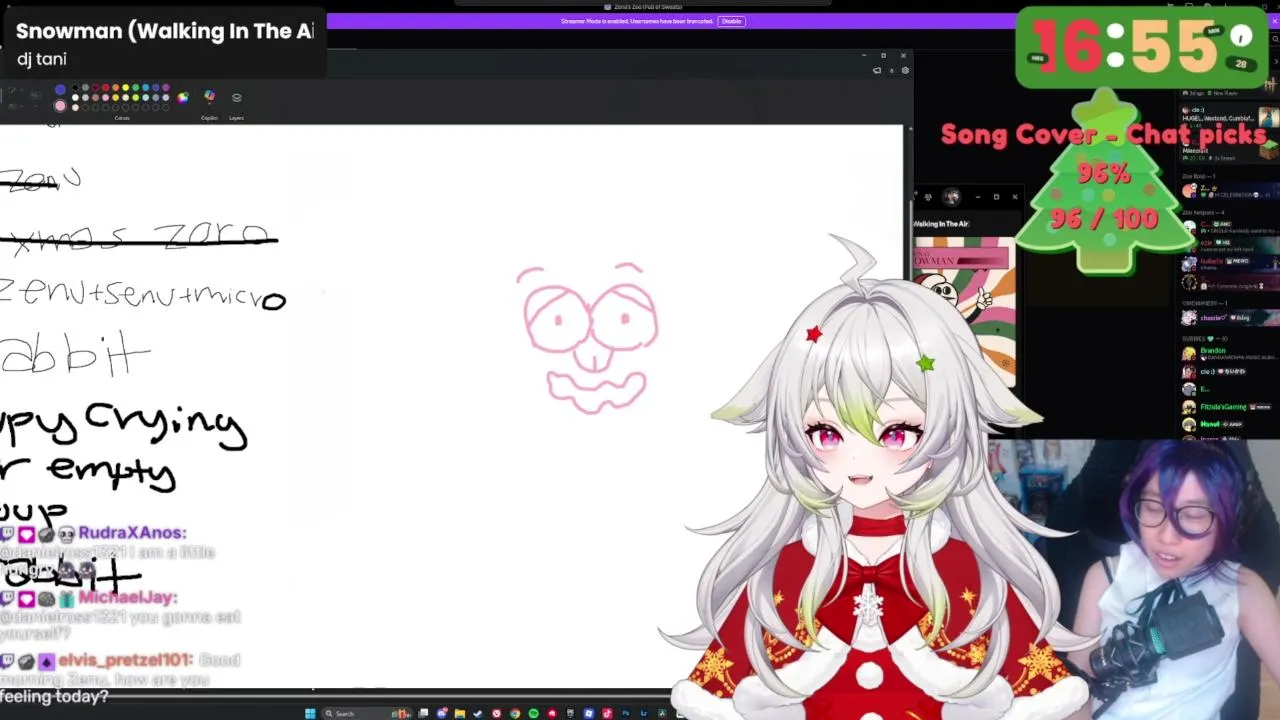
Task: Pick the bright red color swatch
Action: [106, 88]
